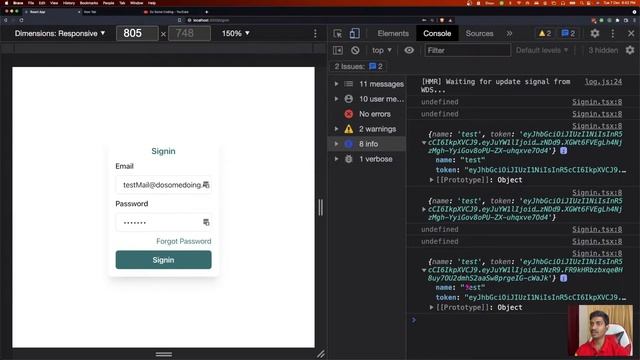Go back in the browser toolbar
This screenshot has height=360, width=640.
6,20
